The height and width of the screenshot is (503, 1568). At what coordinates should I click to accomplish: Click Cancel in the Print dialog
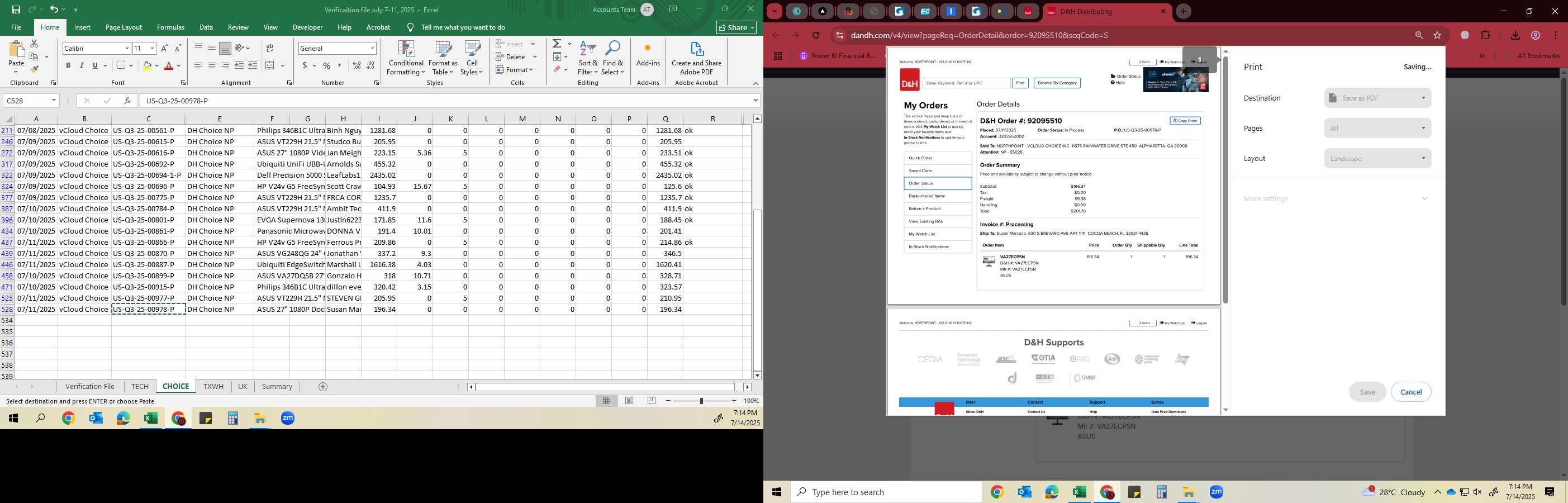point(1411,392)
